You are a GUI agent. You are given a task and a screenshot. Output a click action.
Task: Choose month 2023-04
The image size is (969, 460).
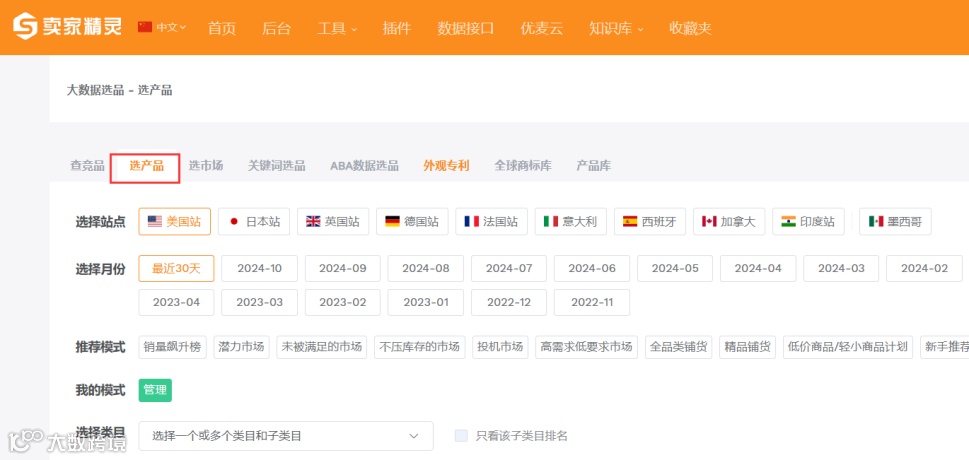[176, 302]
